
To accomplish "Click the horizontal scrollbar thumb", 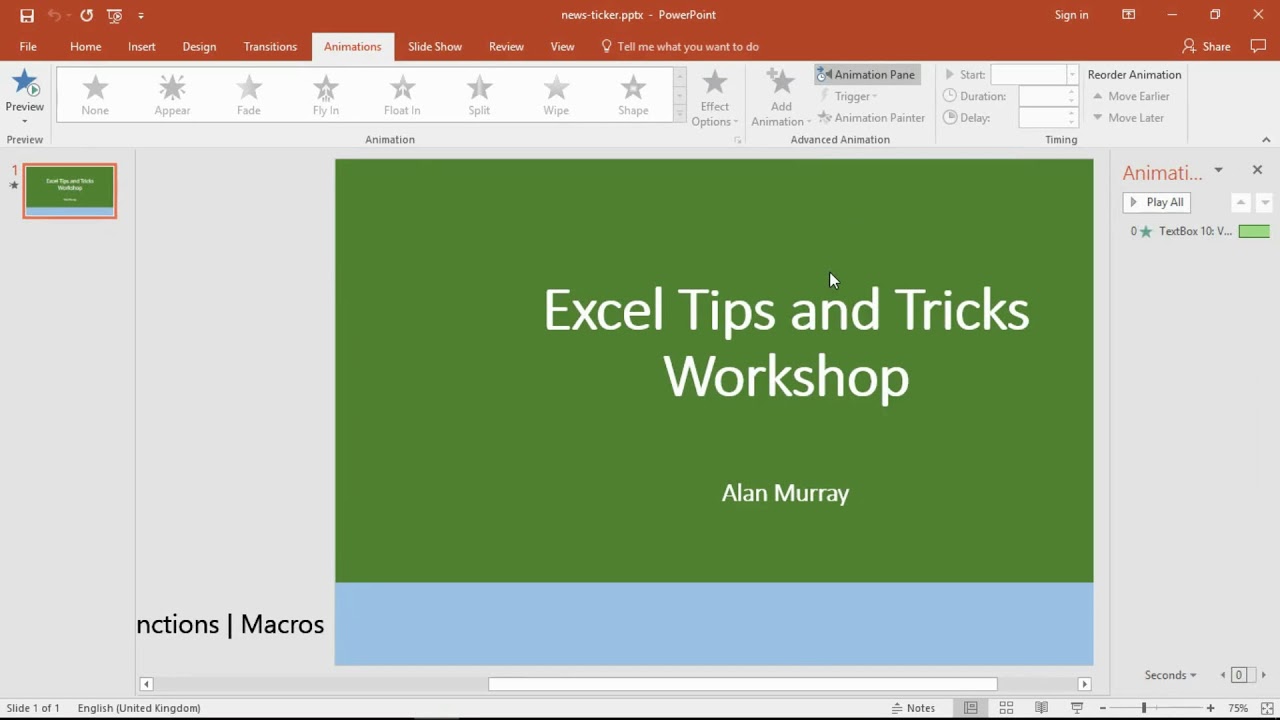I will [742, 684].
